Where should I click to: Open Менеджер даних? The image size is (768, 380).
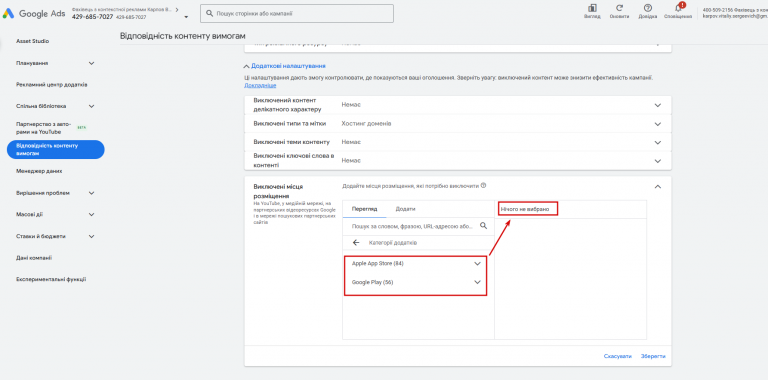(39, 171)
